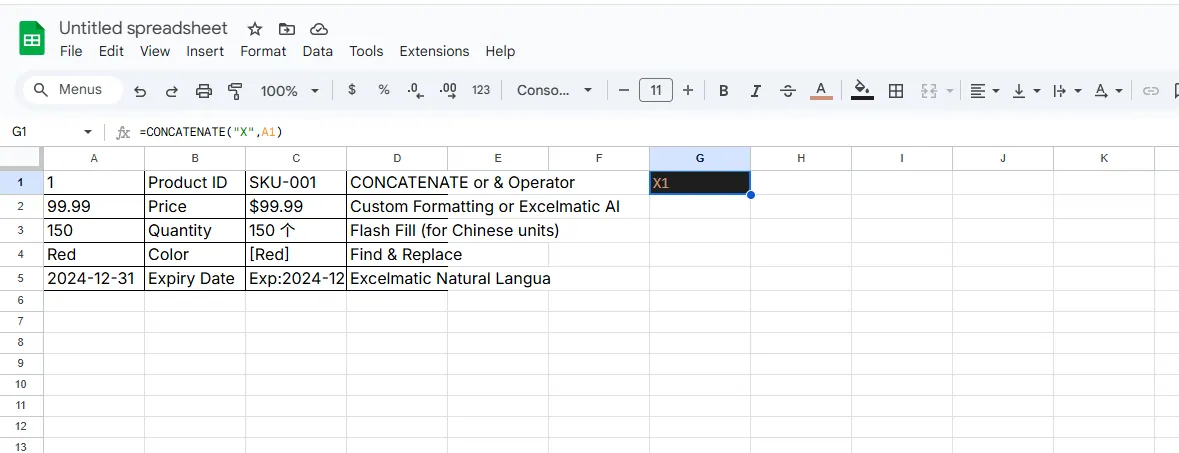Open the Extensions menu
Viewport: 1179px width, 453px height.
434,51
